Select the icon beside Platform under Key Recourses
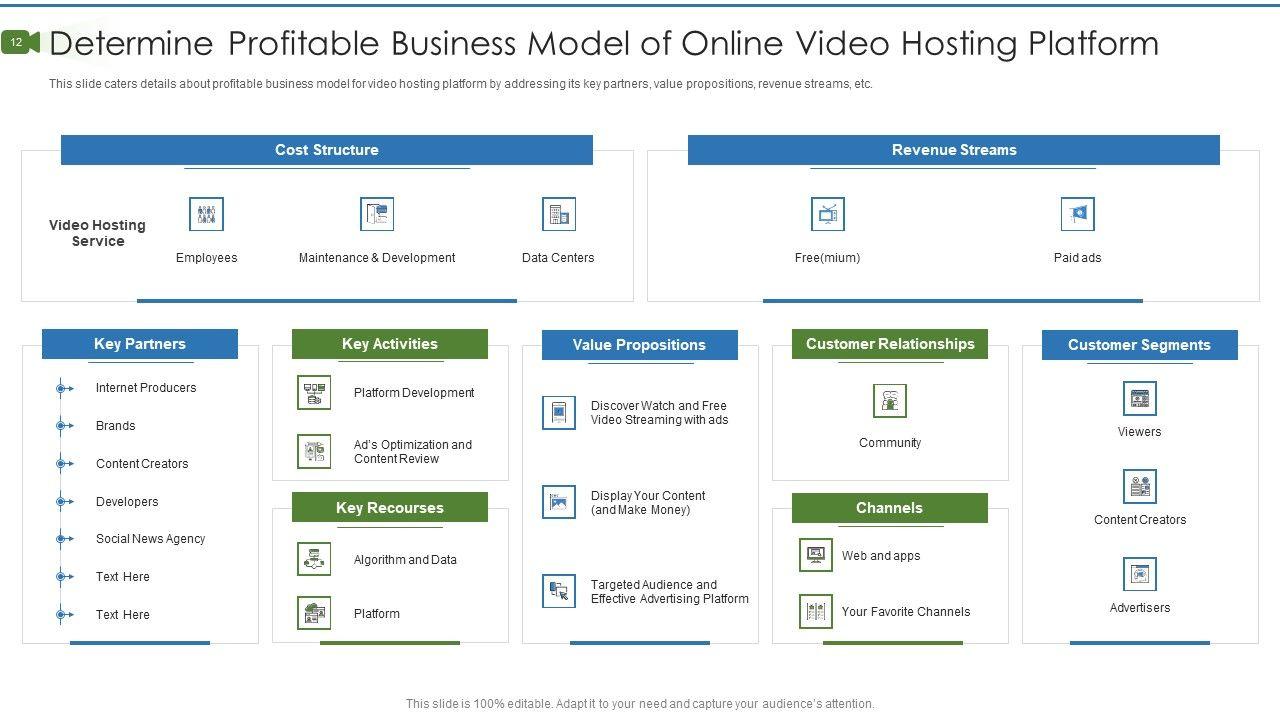Image resolution: width=1280 pixels, height=720 pixels. click(x=314, y=613)
